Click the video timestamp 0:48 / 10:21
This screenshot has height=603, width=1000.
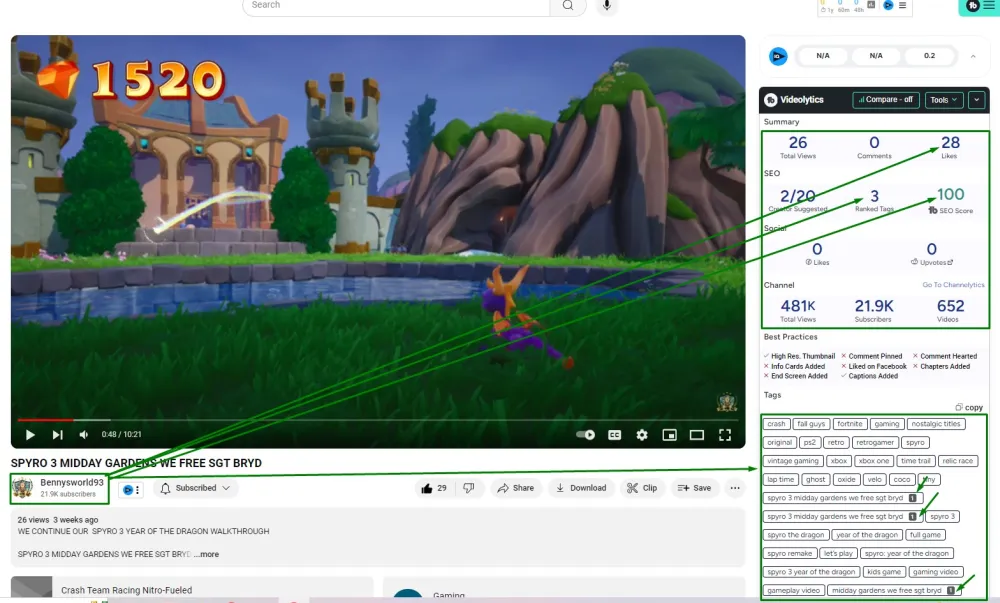tap(122, 435)
